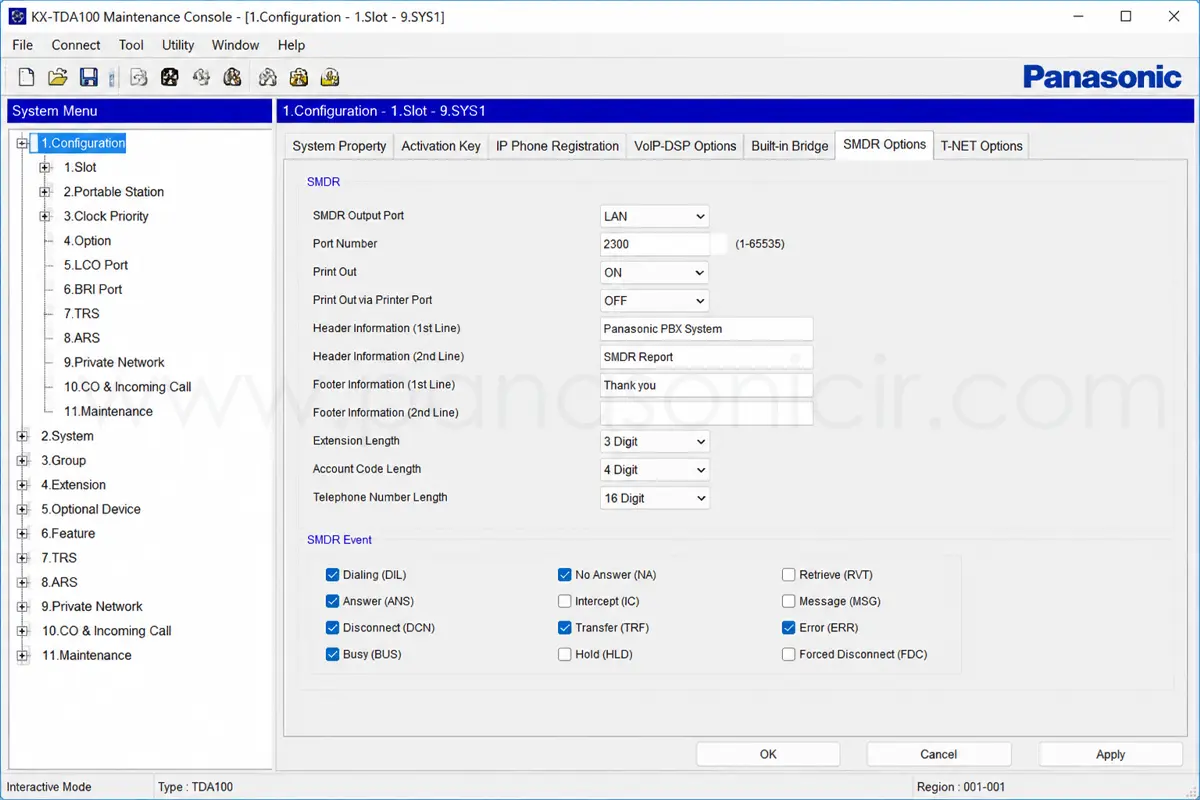Open the File menu
The image size is (1200, 800).
[x=22, y=45]
